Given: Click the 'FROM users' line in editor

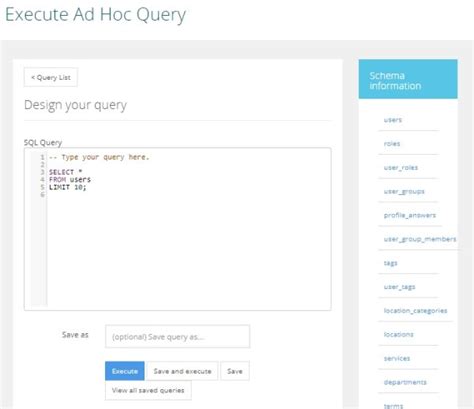Looking at the screenshot, I should (70, 180).
